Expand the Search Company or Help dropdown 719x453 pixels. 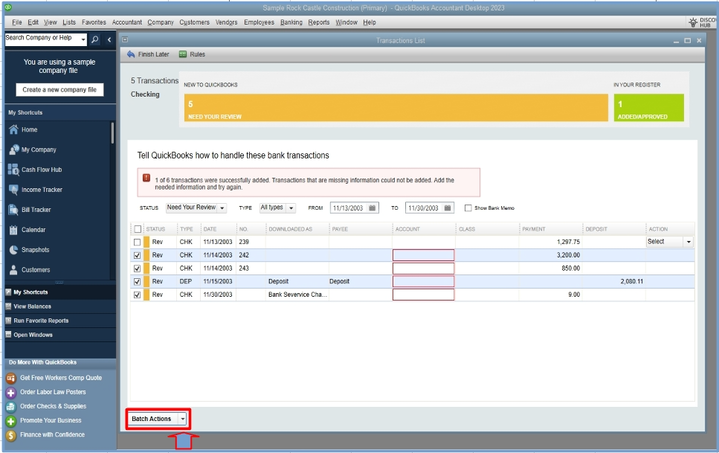tap(83, 39)
